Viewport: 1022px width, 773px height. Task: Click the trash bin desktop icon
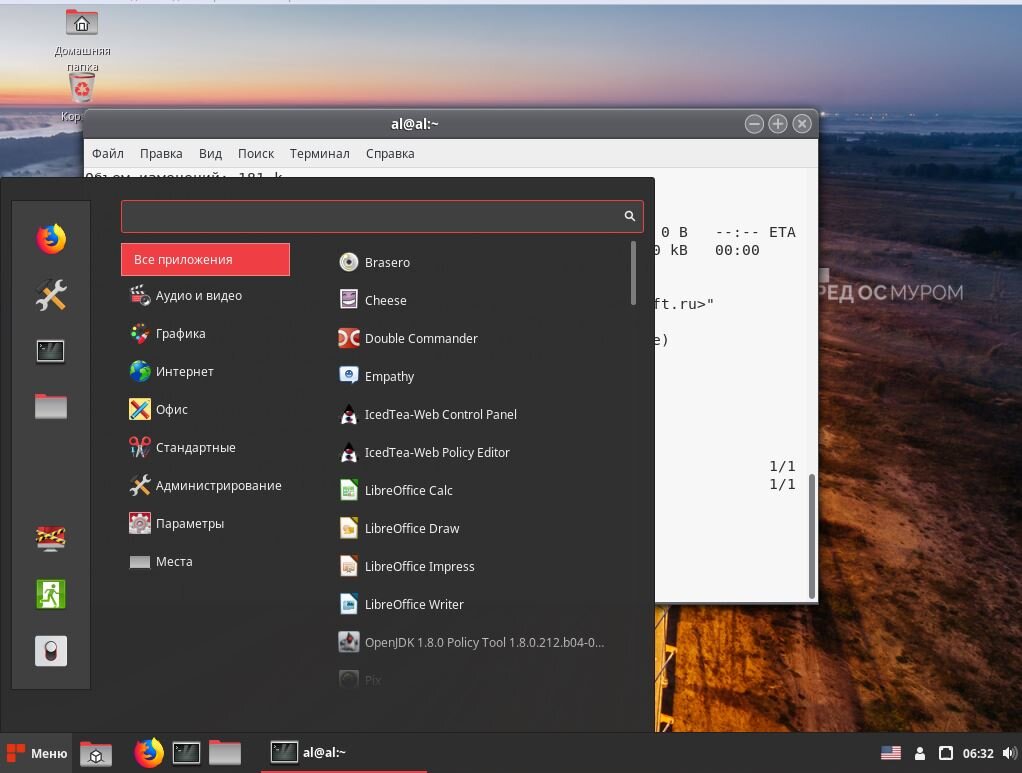[81, 87]
